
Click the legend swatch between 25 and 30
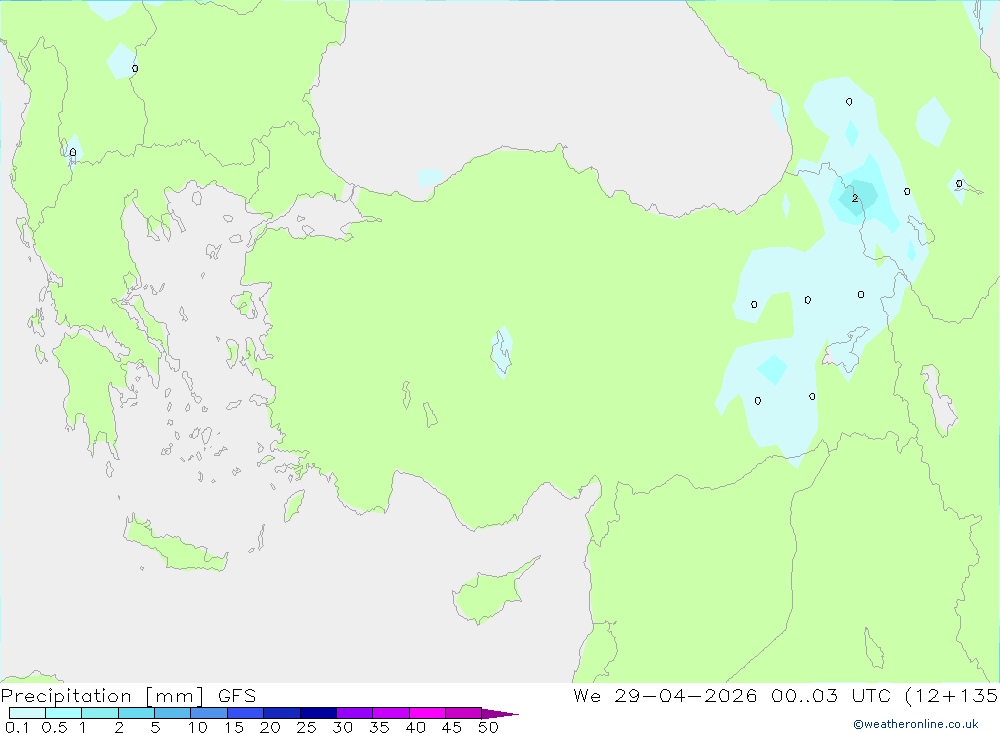(318, 713)
